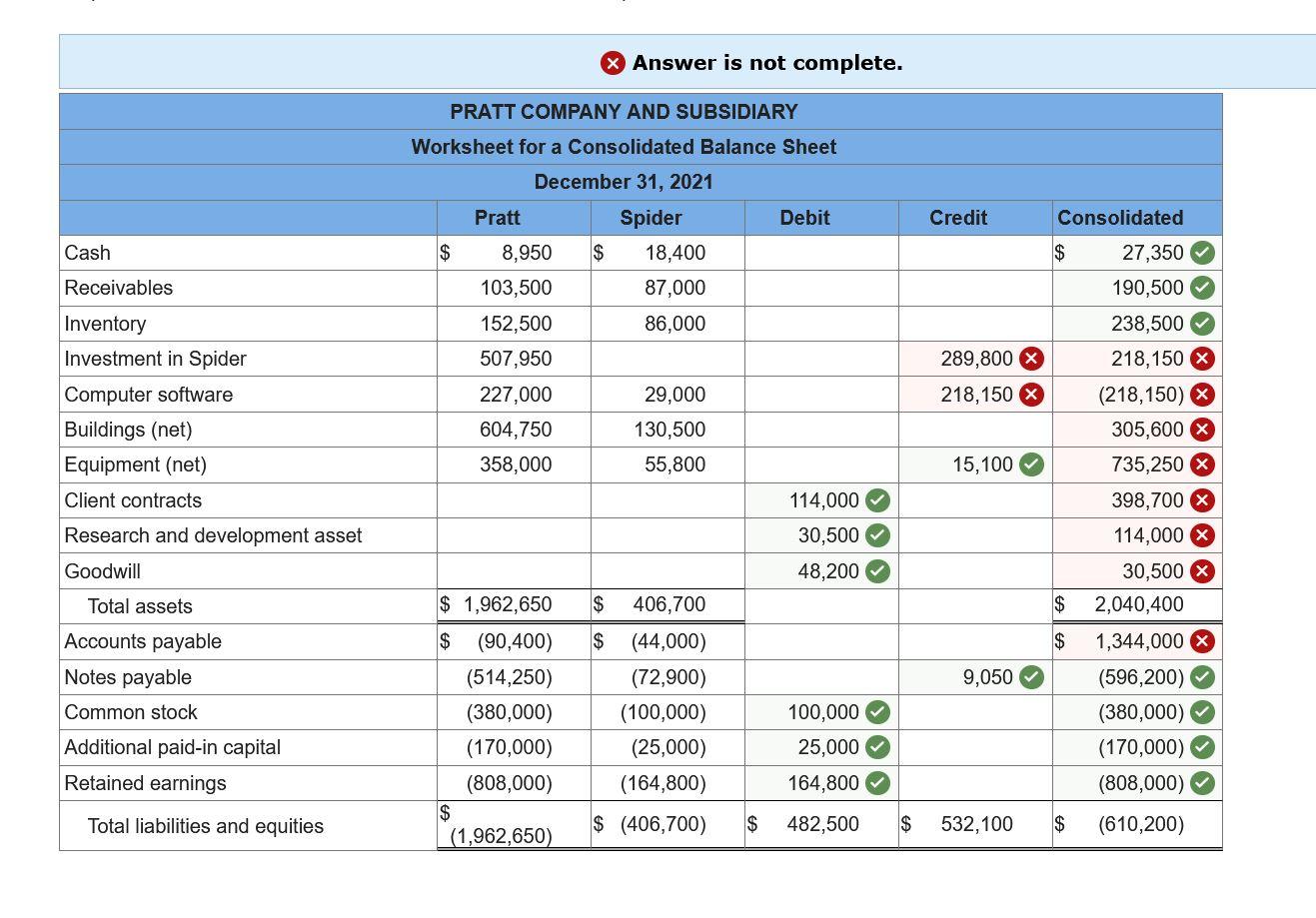The image size is (1316, 918).
Task: Click the 'Goodwill' row label
Action: click(102, 571)
